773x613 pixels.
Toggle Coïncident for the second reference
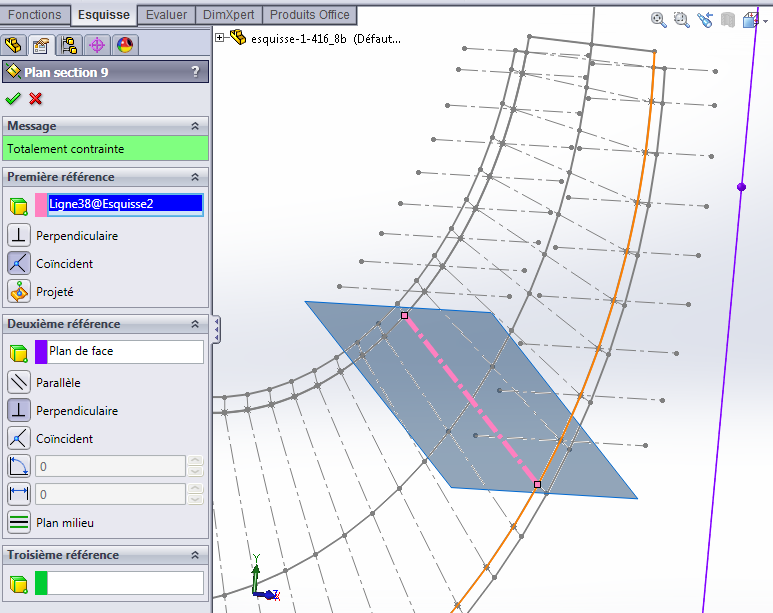19,438
